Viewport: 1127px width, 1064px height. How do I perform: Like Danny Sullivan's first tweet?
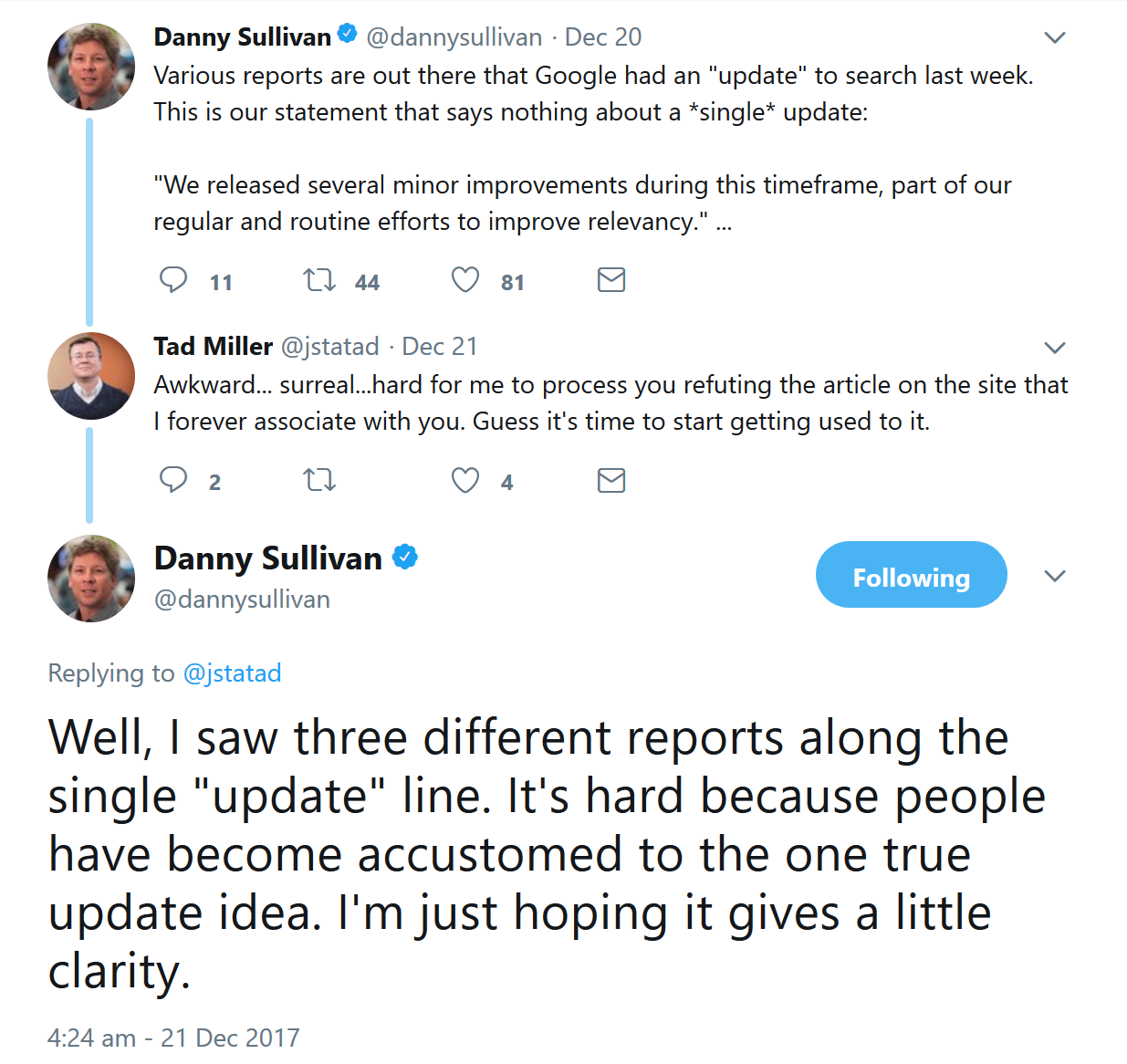pyautogui.click(x=465, y=280)
